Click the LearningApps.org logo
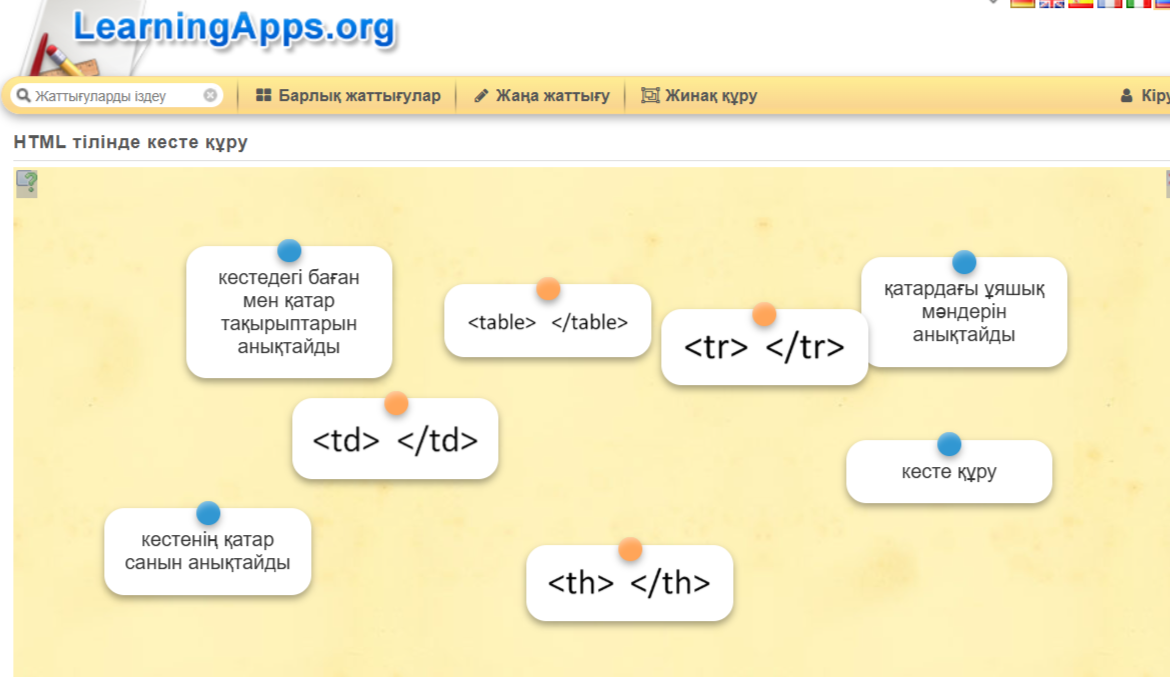 [x=234, y=28]
